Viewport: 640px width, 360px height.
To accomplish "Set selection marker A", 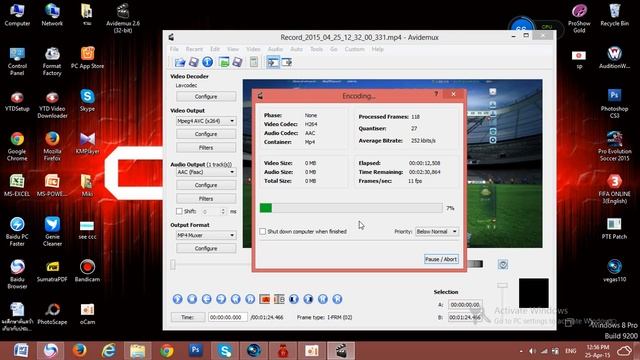I will click(264, 299).
